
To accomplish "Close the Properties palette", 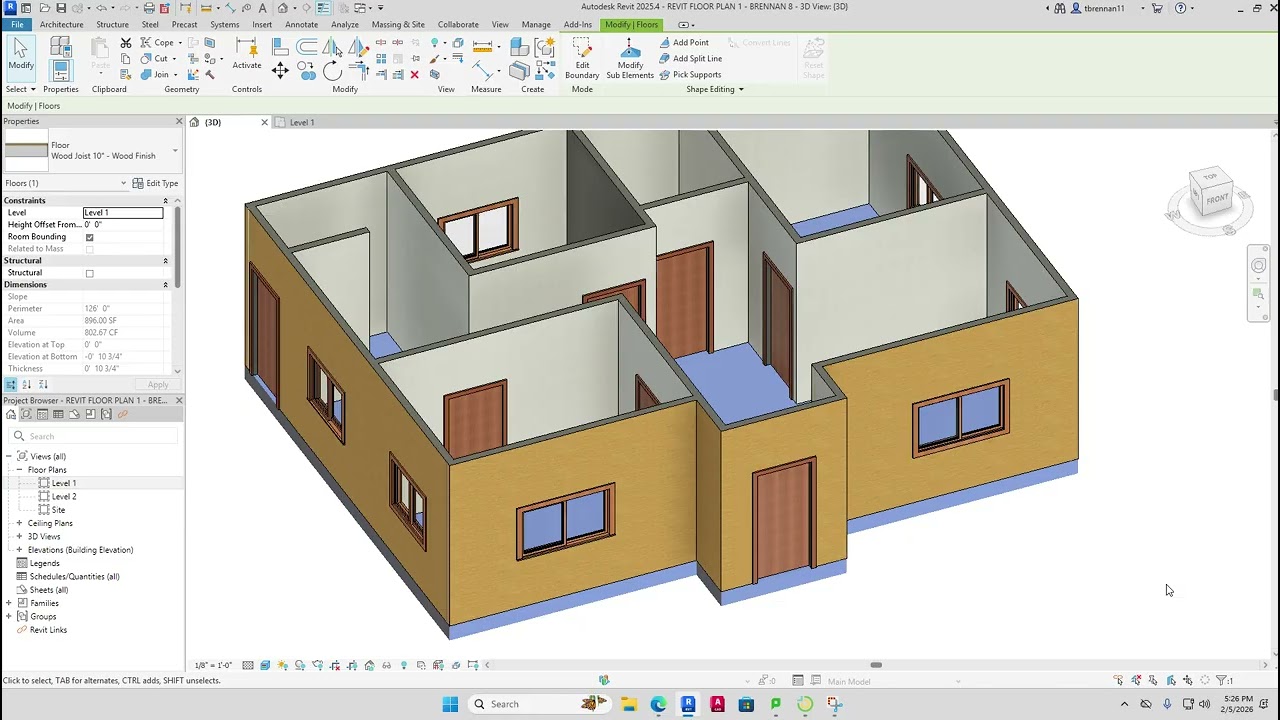I will click(179, 121).
